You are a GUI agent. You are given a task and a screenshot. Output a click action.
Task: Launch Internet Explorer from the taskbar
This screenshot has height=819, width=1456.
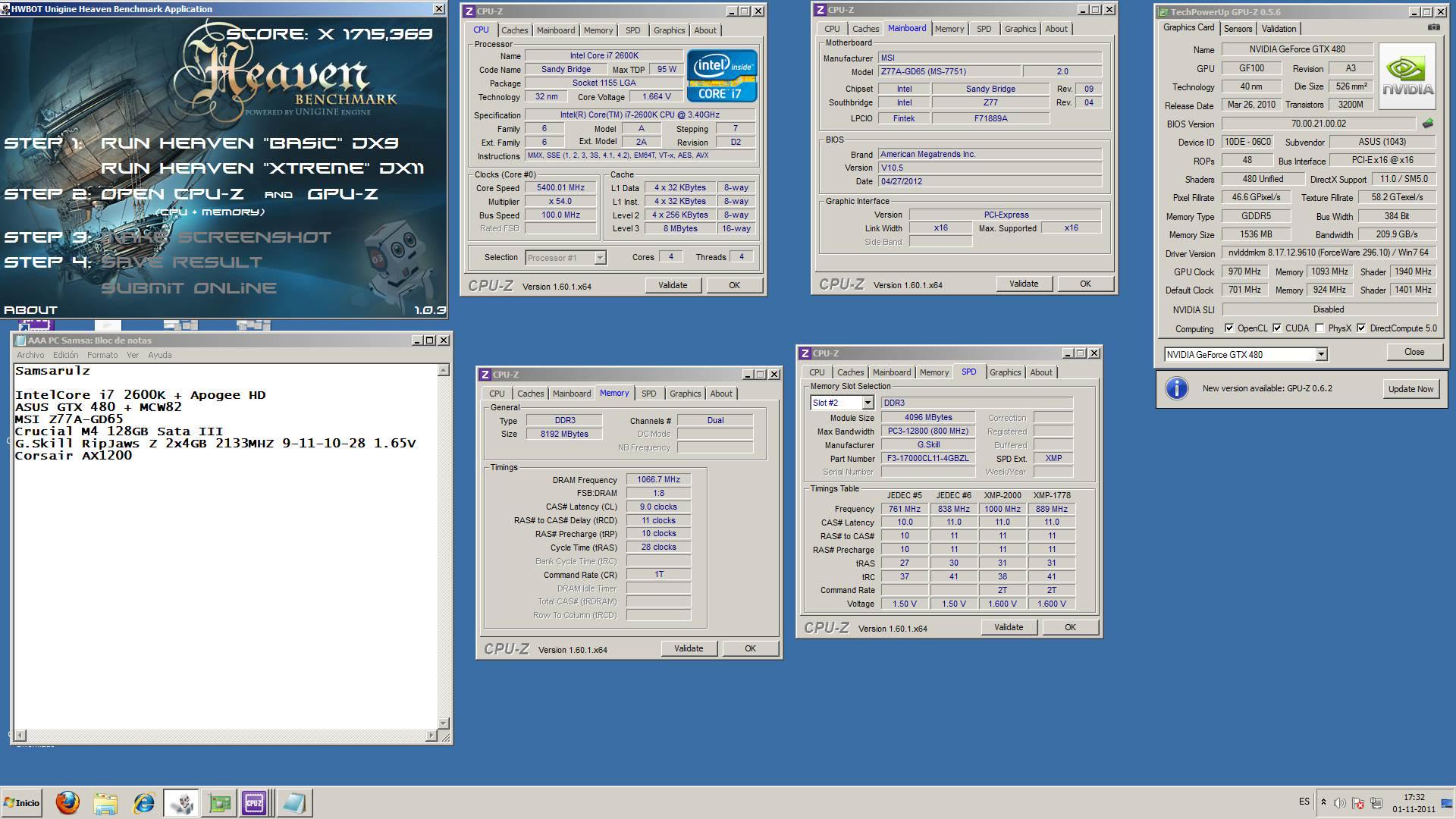(x=143, y=802)
